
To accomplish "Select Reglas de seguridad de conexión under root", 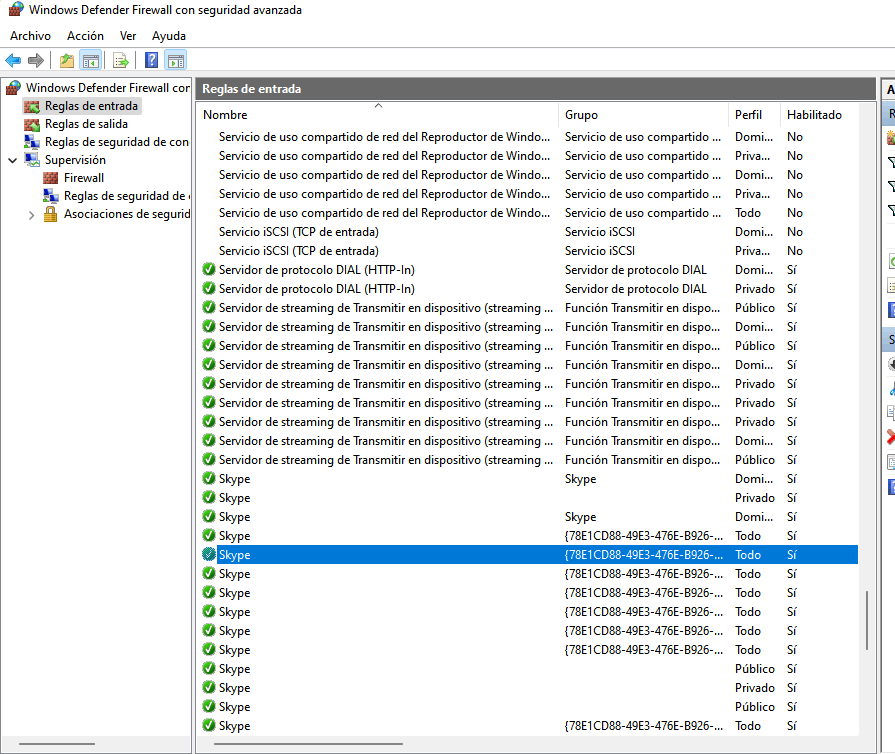I will [116, 142].
